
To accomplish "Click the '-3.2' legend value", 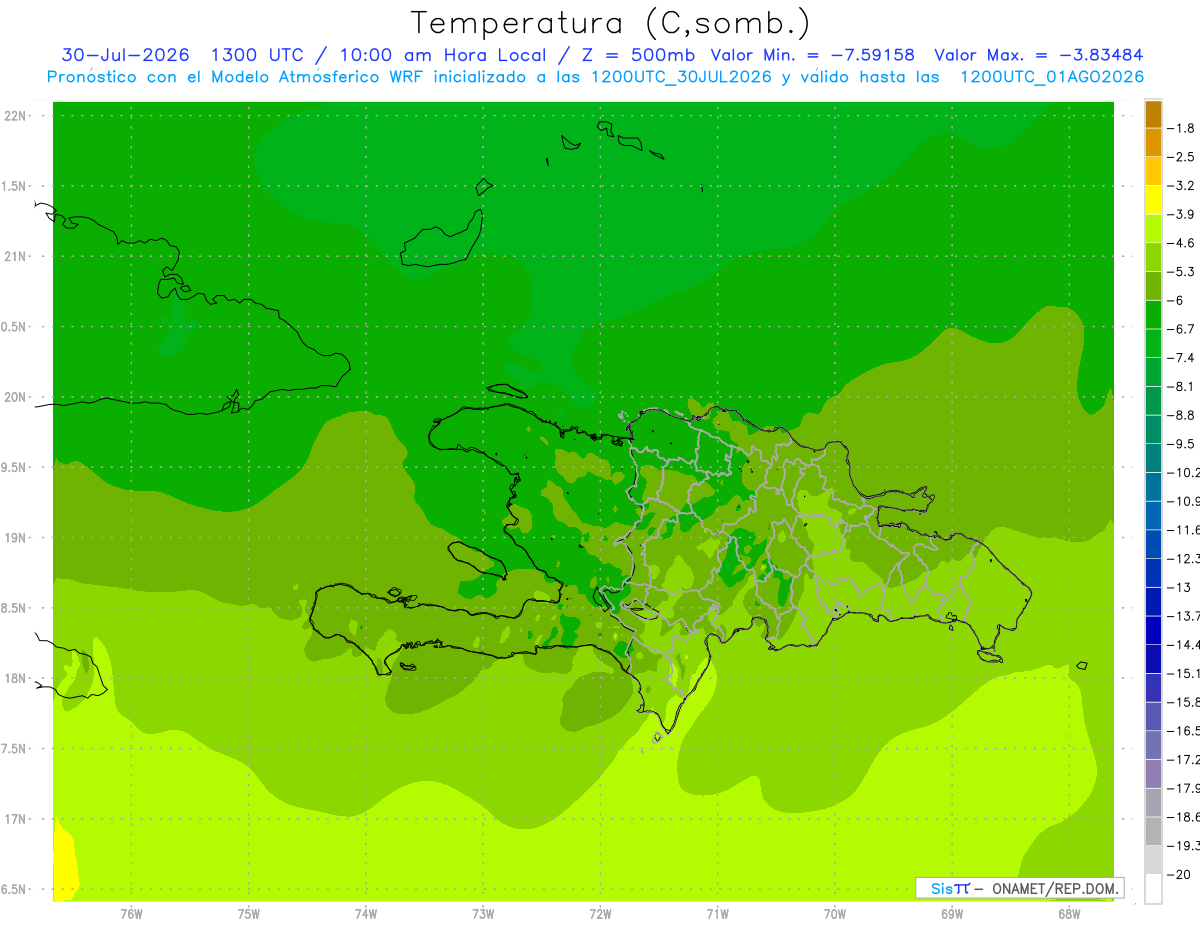I will coord(1181,186).
